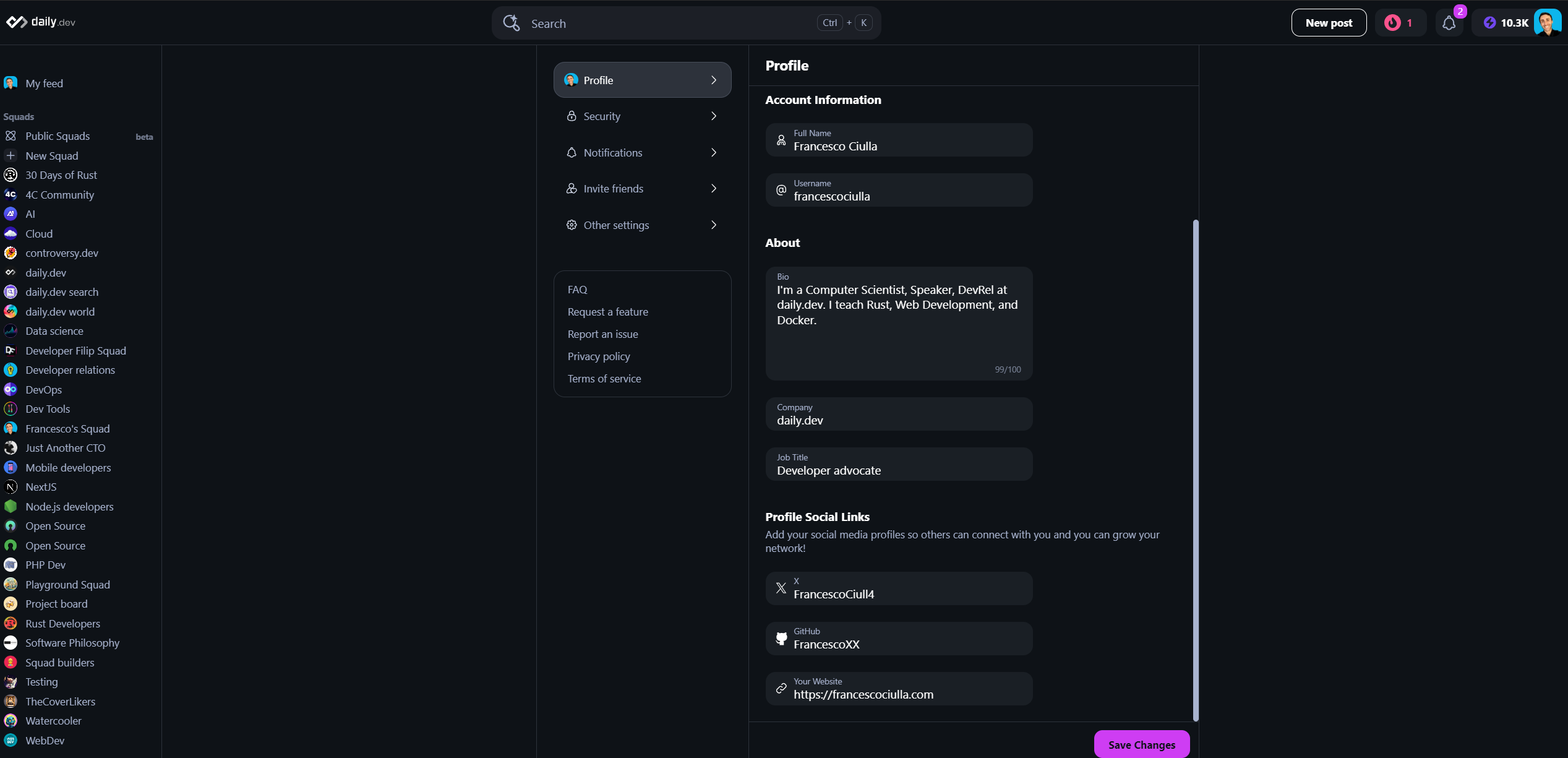1568x758 pixels.
Task: Open daily.dev world squad
Action: click(59, 312)
